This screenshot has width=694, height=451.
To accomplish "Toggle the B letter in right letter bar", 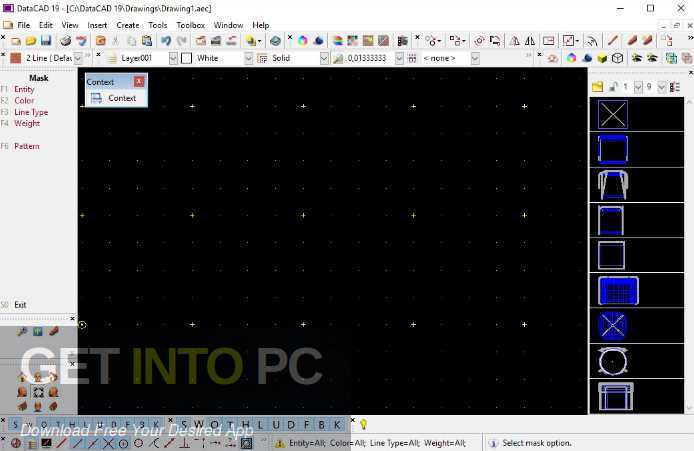I will coord(322,425).
